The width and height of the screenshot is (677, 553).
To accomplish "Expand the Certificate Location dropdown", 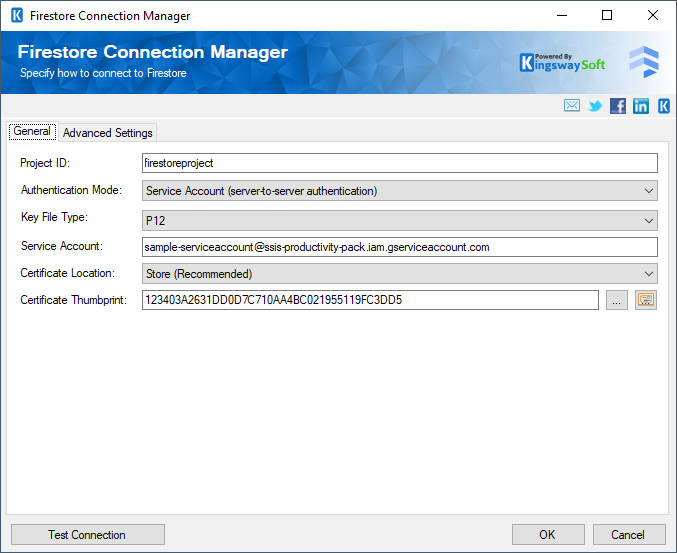I will (400, 274).
